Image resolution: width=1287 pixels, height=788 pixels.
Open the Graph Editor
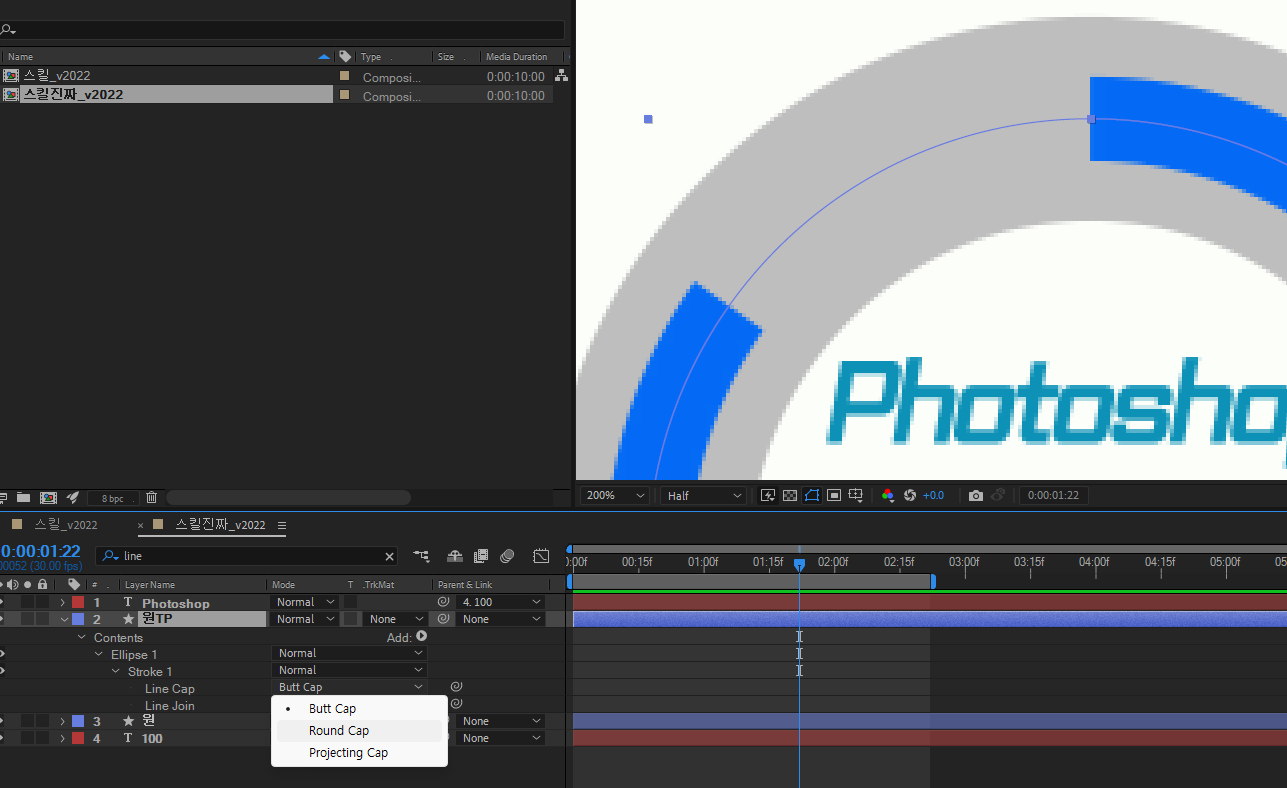pos(541,556)
